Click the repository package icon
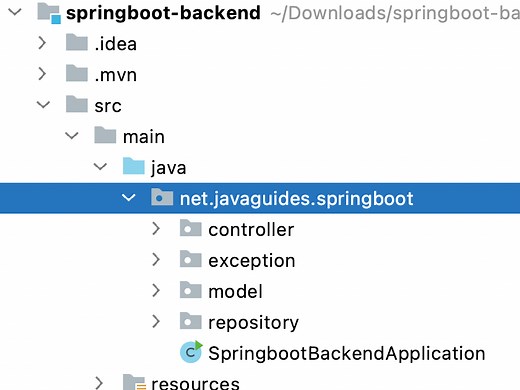The width and height of the screenshot is (520, 390). (x=191, y=321)
